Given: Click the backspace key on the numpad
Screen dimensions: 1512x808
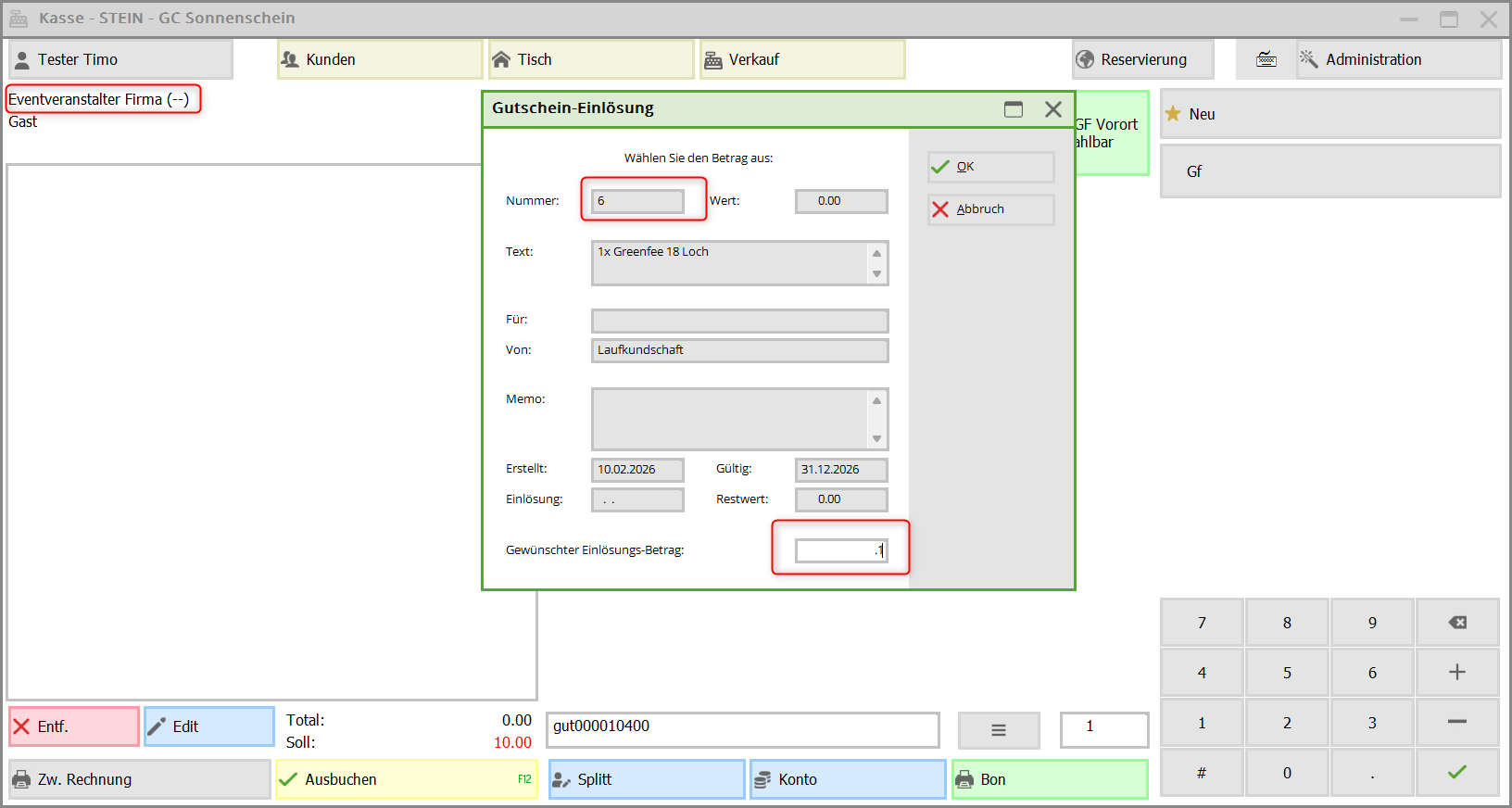Looking at the screenshot, I should coord(1456,623).
